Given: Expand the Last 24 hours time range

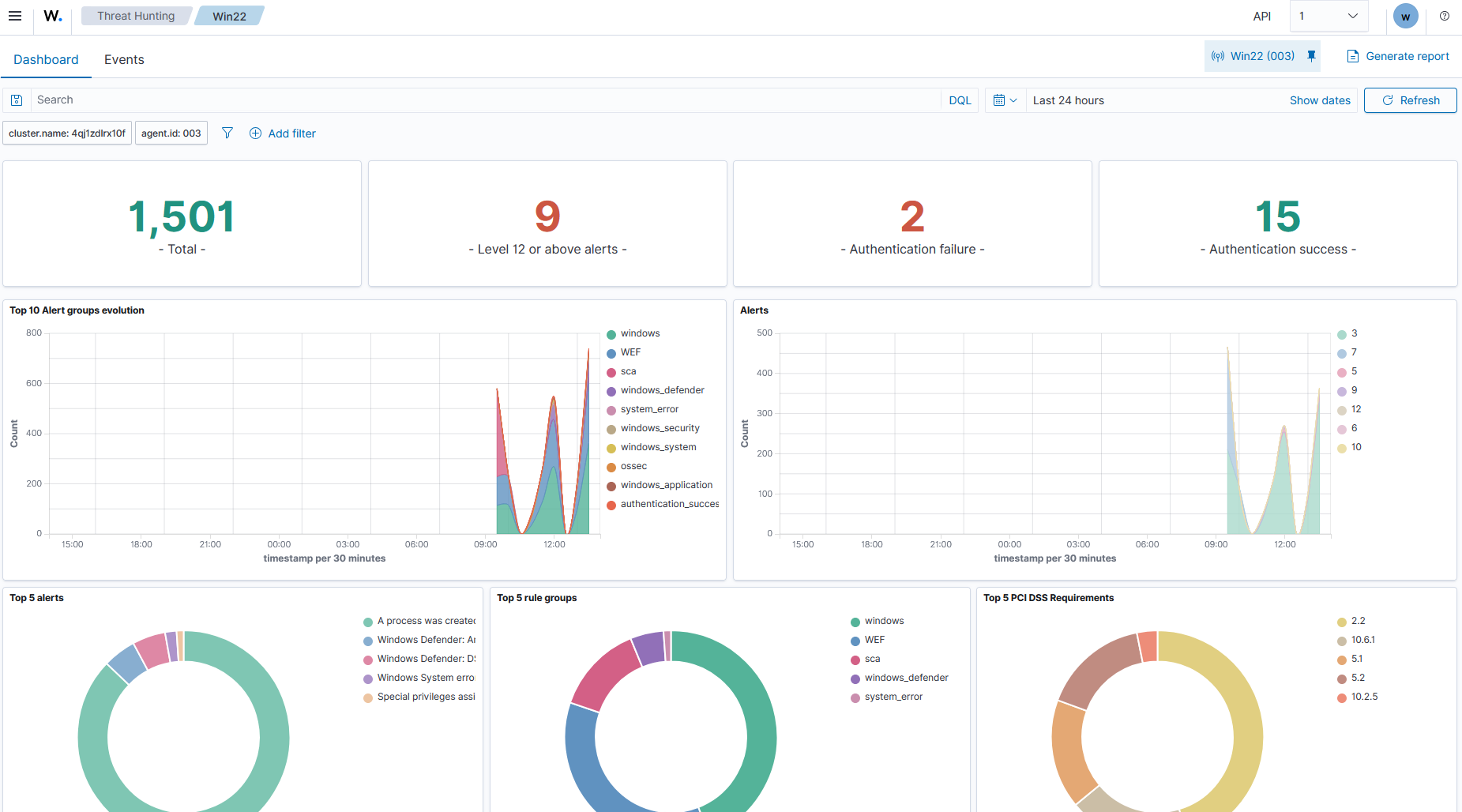Looking at the screenshot, I should pyautogui.click(x=1069, y=100).
